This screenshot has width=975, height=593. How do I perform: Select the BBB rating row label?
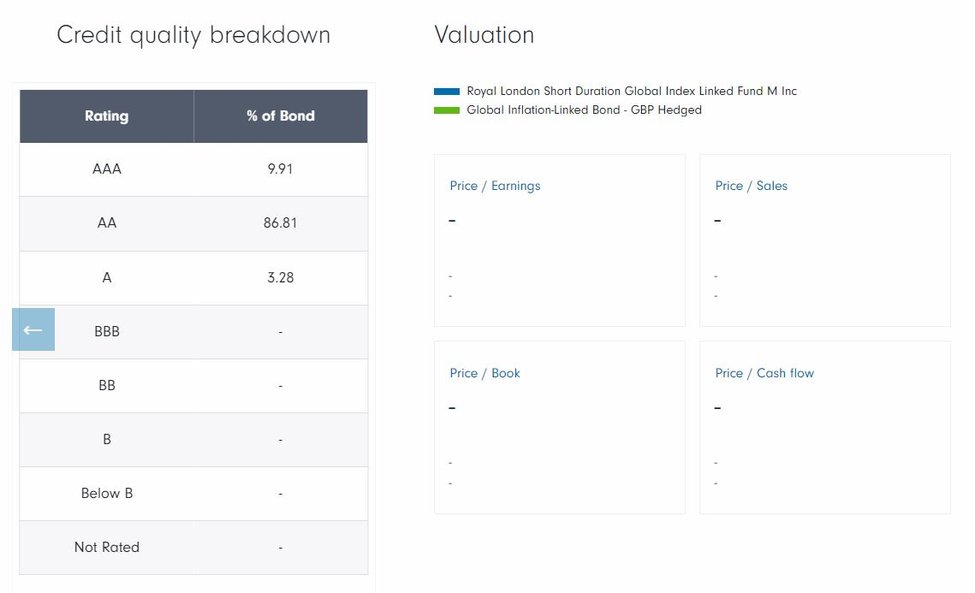point(107,331)
